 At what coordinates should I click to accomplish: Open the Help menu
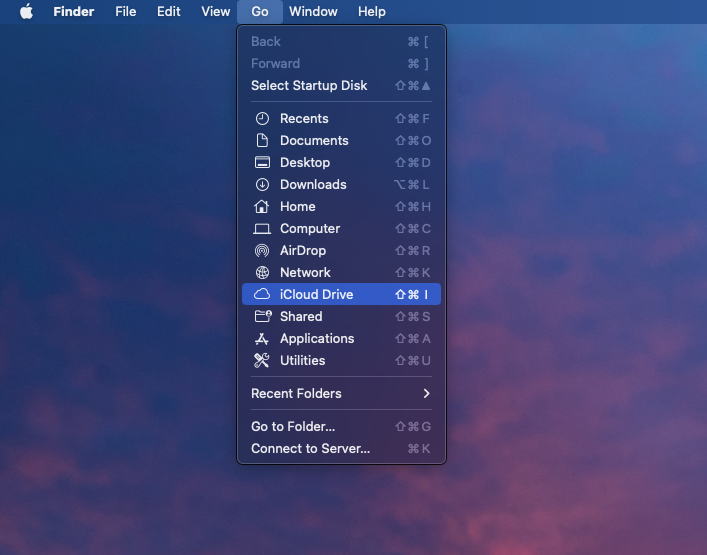tap(372, 11)
